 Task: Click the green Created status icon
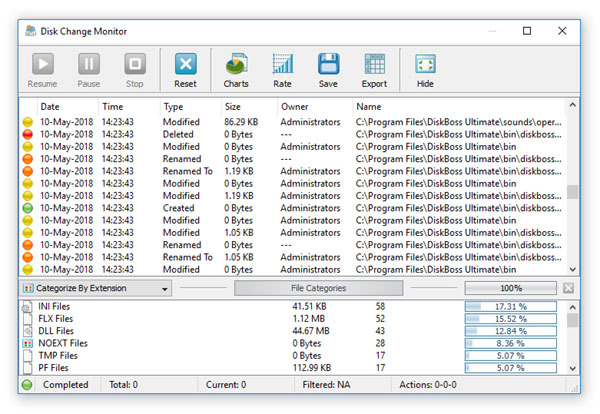tap(28, 208)
